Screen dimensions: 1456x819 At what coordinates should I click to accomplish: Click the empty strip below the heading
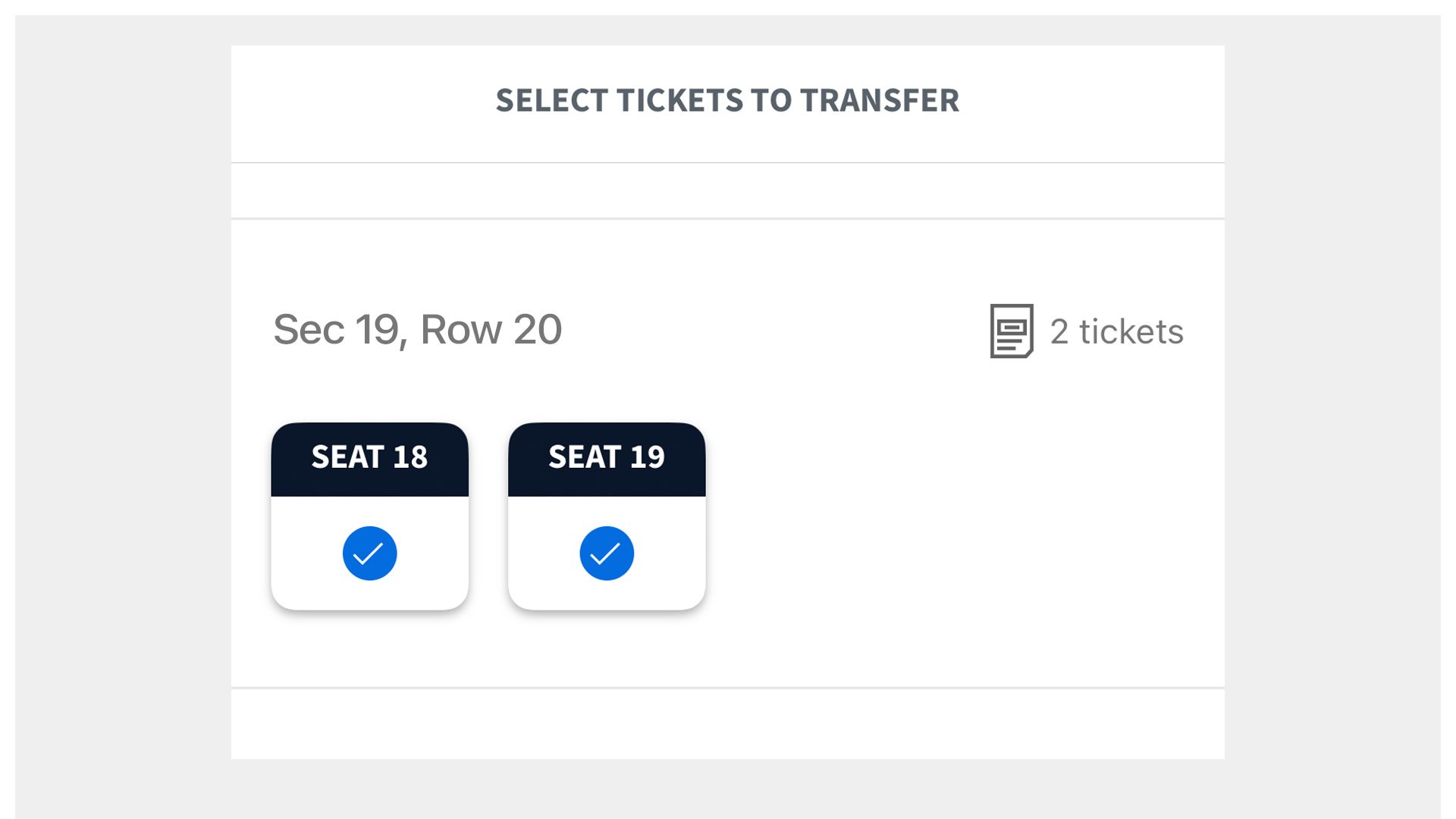[727, 190]
